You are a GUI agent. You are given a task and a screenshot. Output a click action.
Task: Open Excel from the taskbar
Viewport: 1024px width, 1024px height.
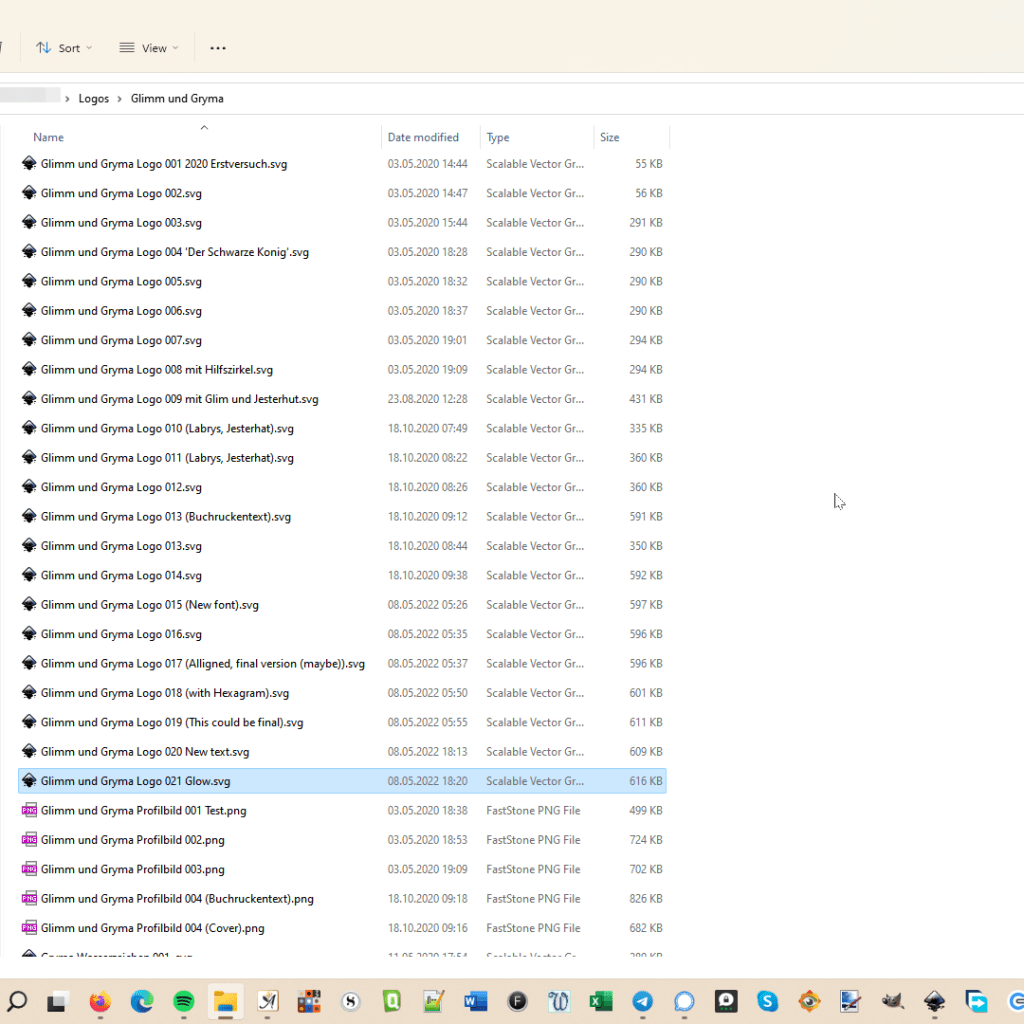[600, 1001]
